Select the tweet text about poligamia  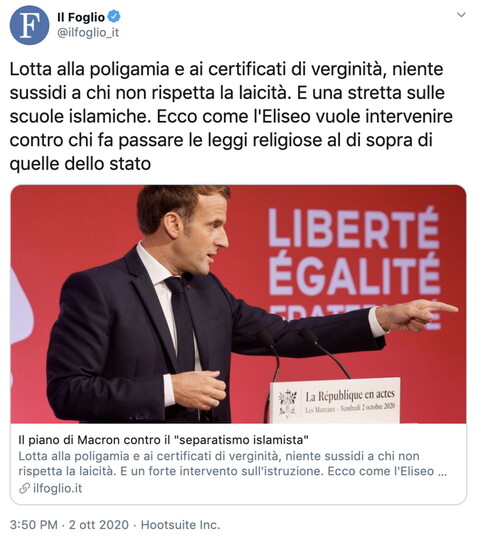point(231,116)
